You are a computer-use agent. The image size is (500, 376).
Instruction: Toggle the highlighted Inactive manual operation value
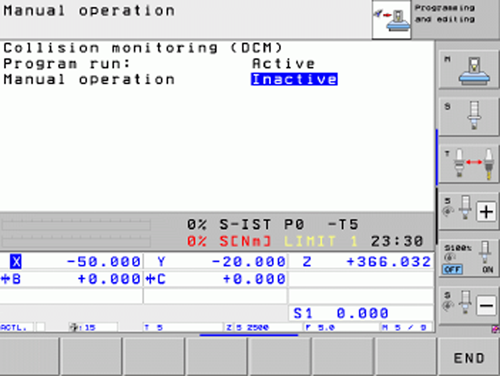tap(294, 79)
